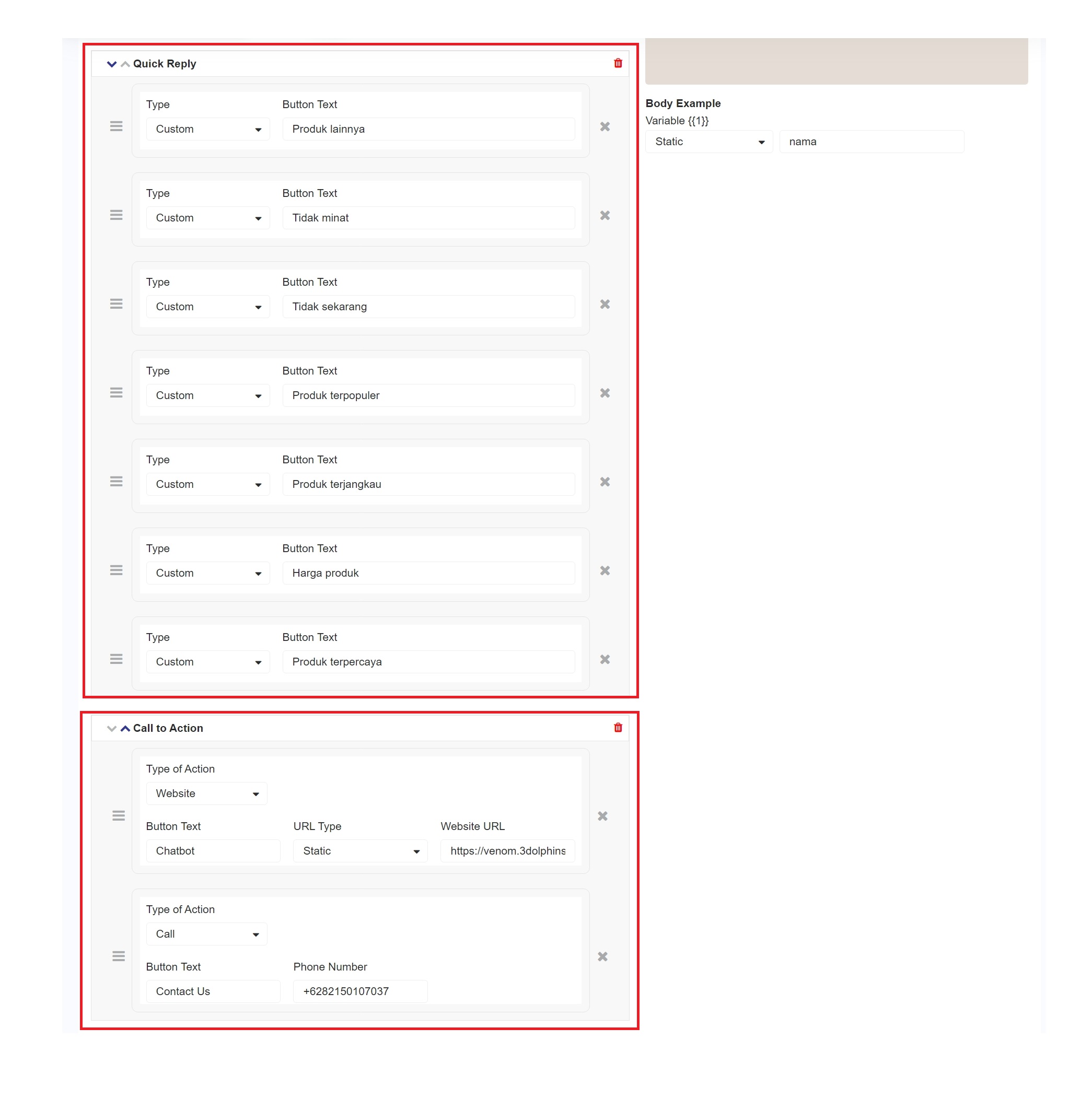1092x1098 pixels.
Task: Move Call to Action section up with chevron
Action: click(x=125, y=728)
